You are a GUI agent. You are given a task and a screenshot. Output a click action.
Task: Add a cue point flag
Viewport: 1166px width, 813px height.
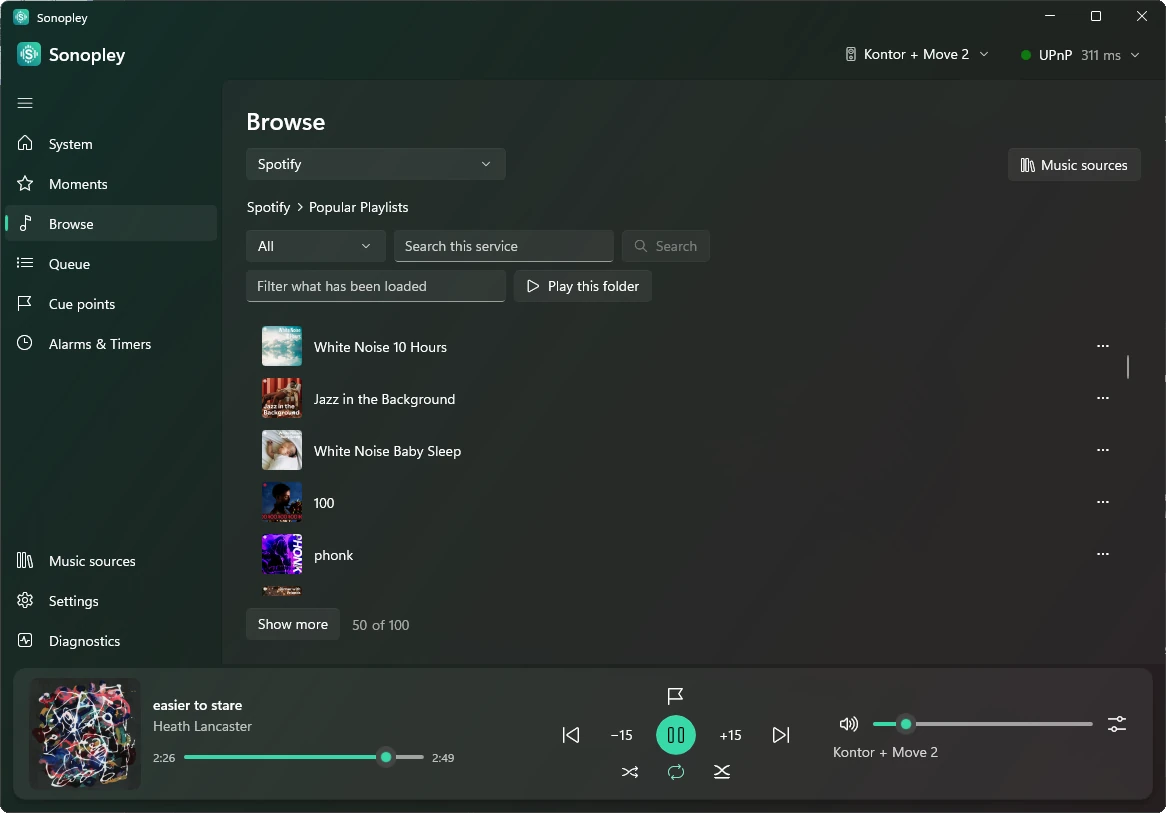coord(675,695)
